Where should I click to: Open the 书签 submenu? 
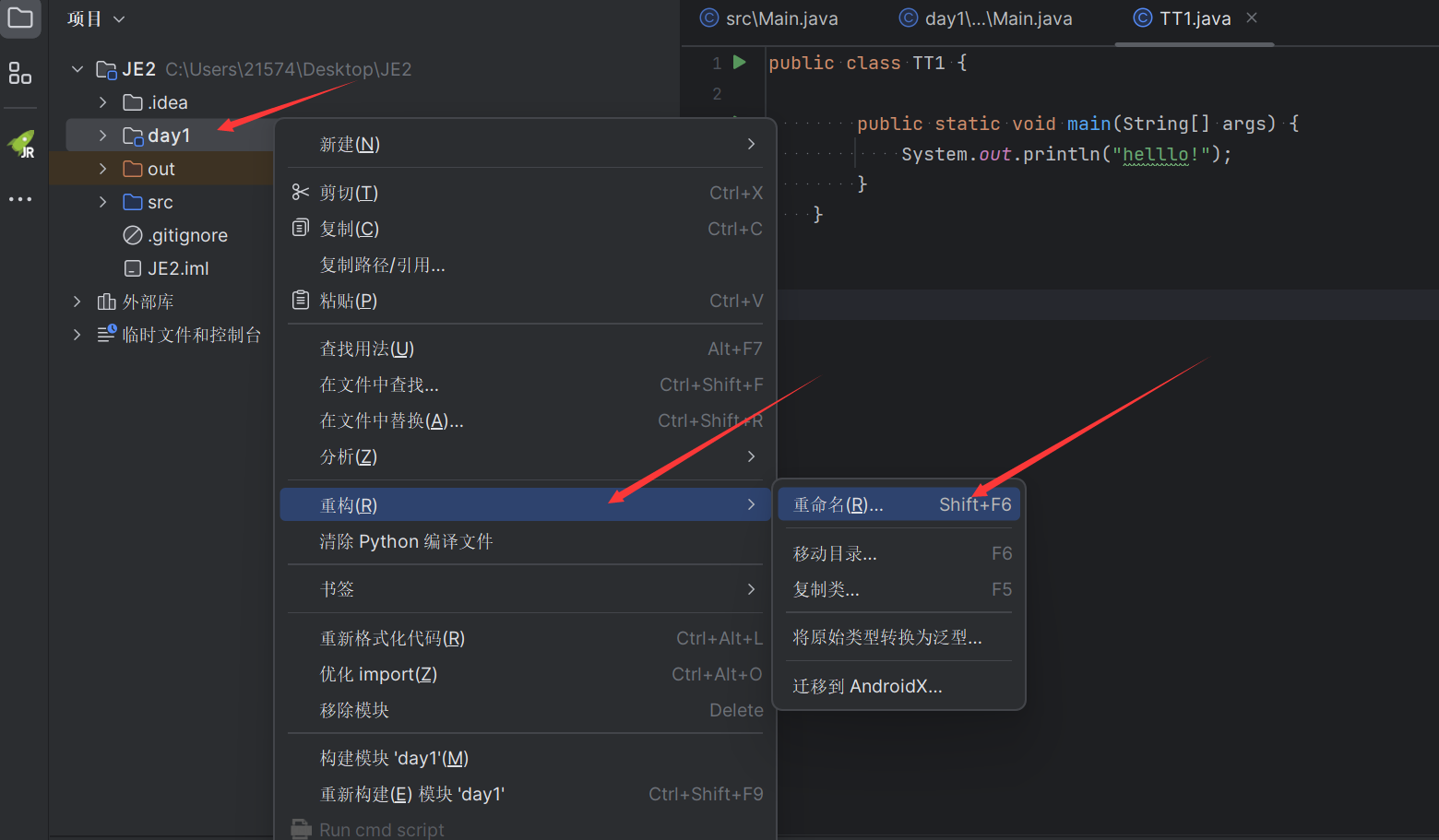(525, 588)
